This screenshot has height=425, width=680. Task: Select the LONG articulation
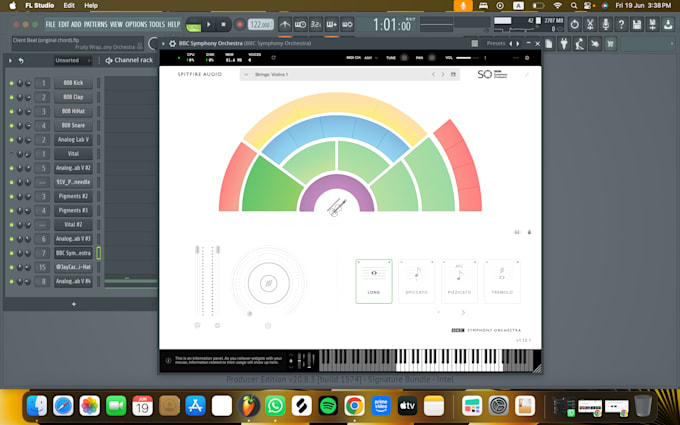[374, 281]
